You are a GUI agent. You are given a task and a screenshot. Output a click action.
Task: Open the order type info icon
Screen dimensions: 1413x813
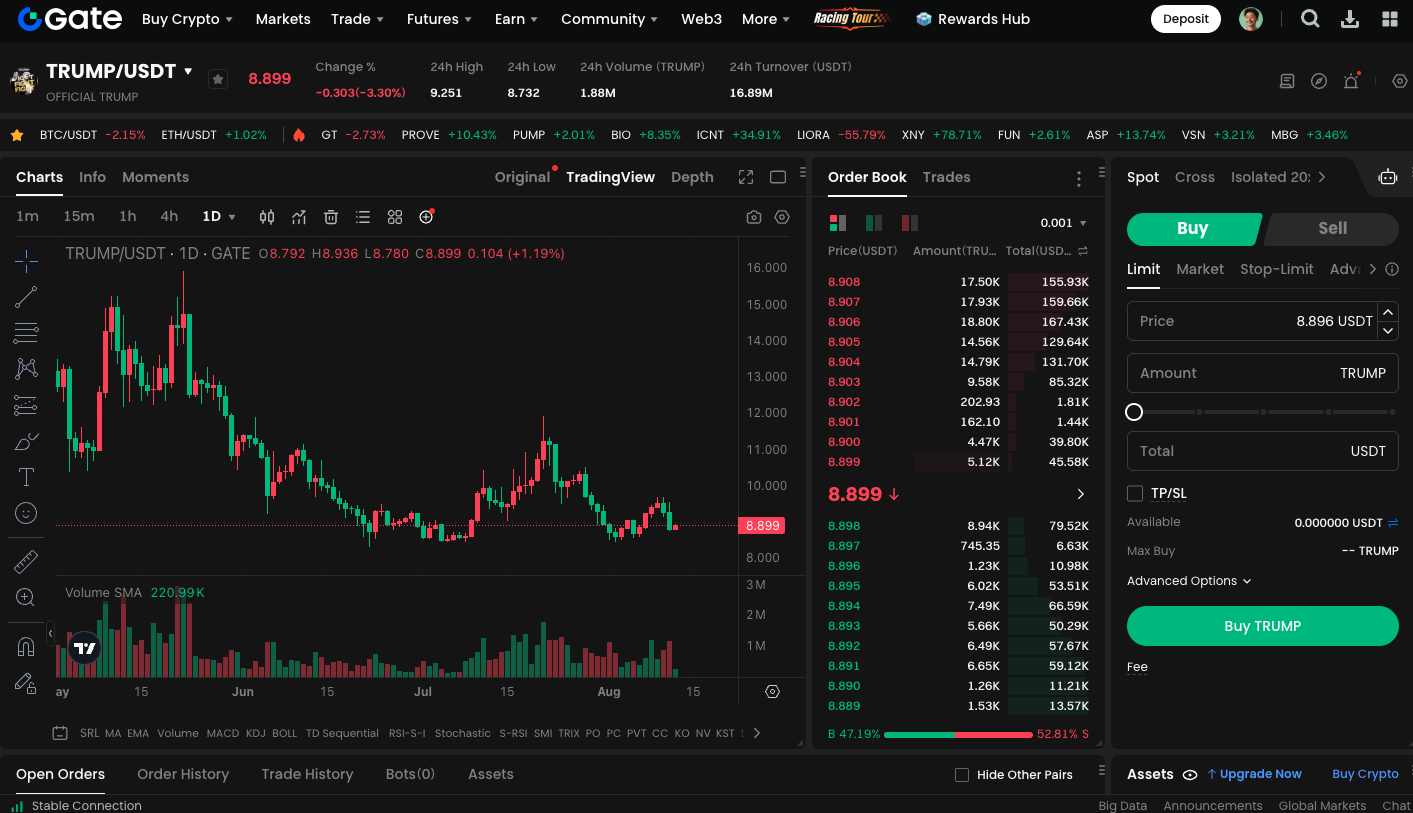pyautogui.click(x=1393, y=269)
